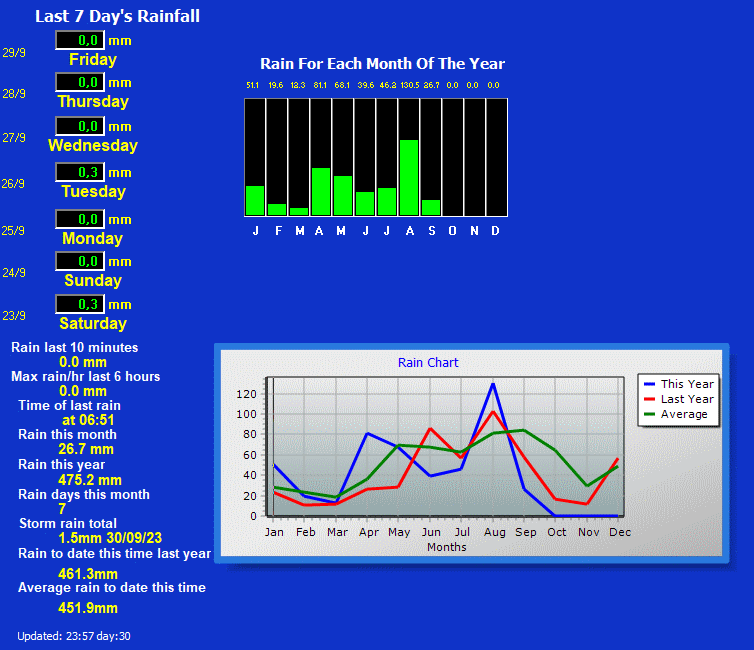Click the 'Average' legend label
This screenshot has width=754, height=650.
(x=684, y=414)
